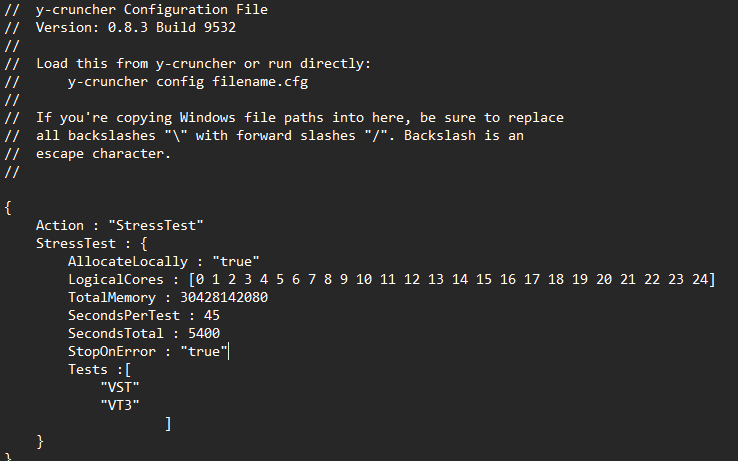Click the StopOnError "true" value
The width and height of the screenshot is (738, 461).
point(204,351)
